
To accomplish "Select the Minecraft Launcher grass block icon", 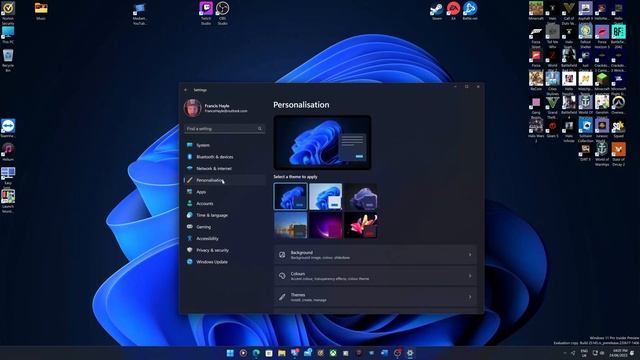I will click(602, 82).
